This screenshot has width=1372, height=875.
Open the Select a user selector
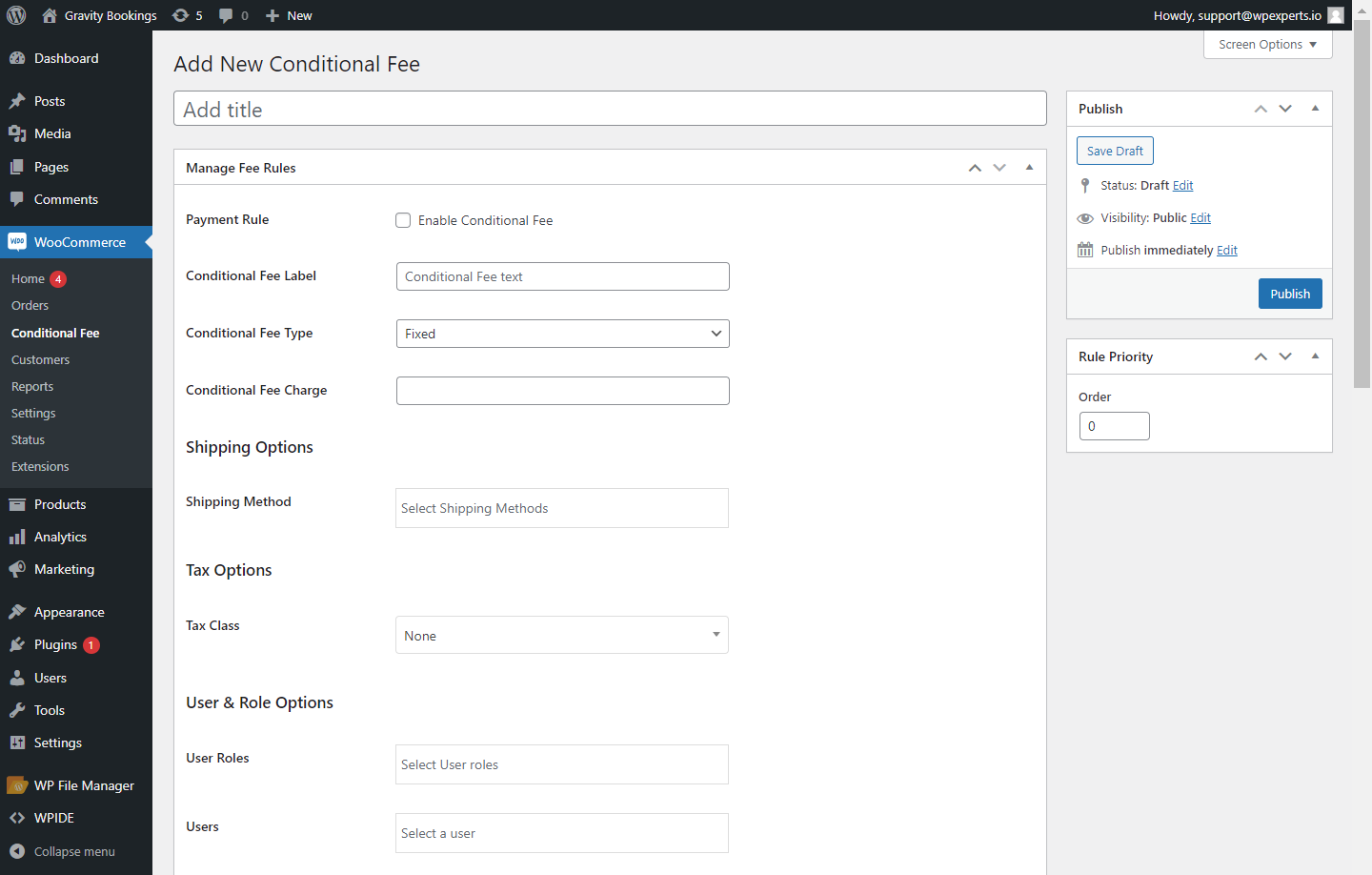click(x=562, y=833)
